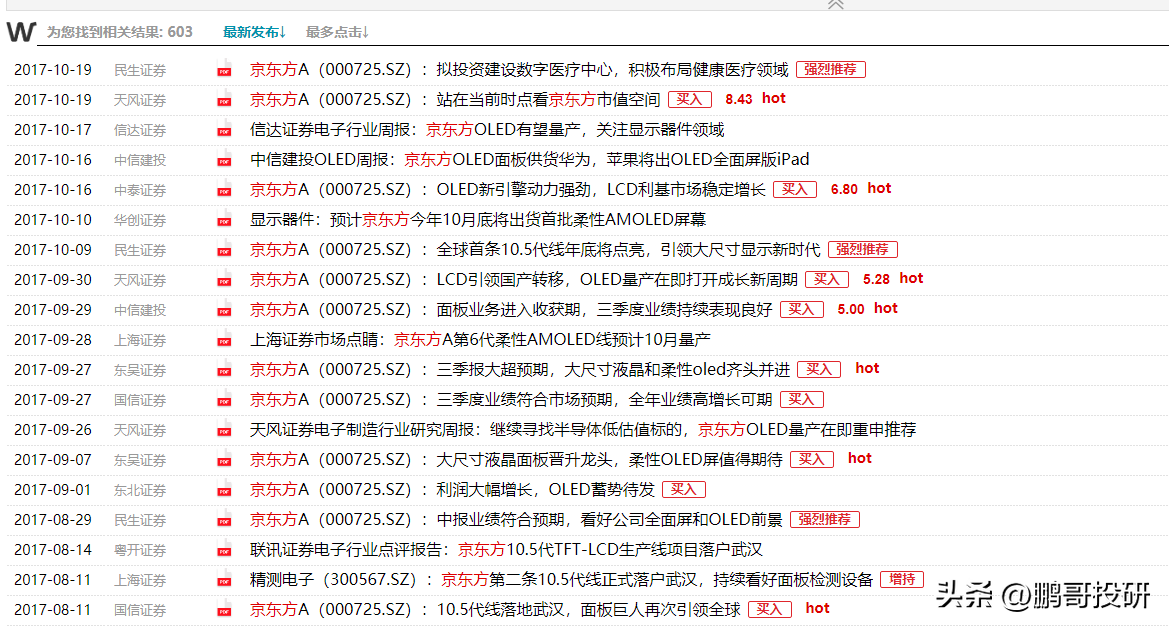Click the W logo icon
This screenshot has height=628, width=1169.
21,31
